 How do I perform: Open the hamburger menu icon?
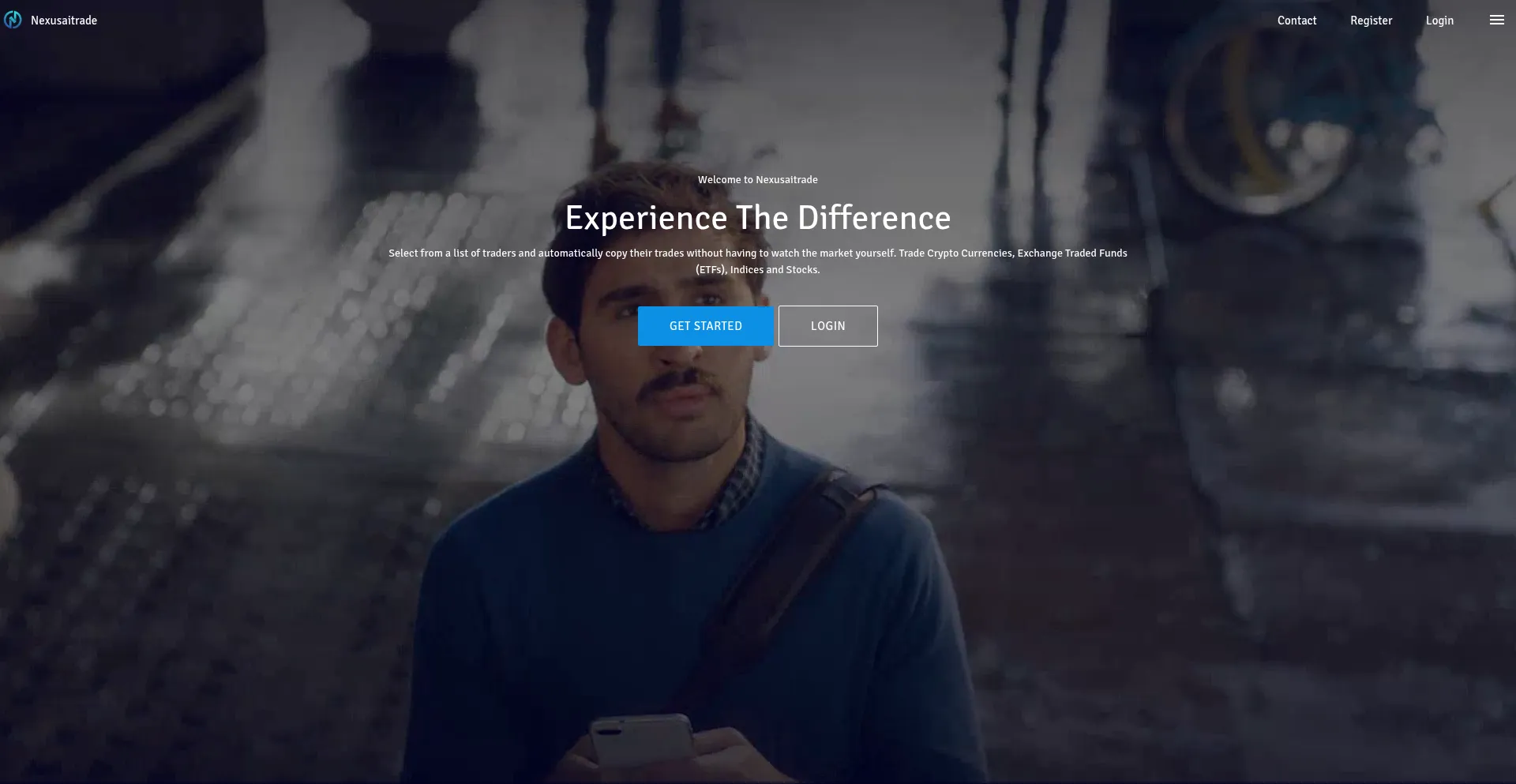[1496, 21]
